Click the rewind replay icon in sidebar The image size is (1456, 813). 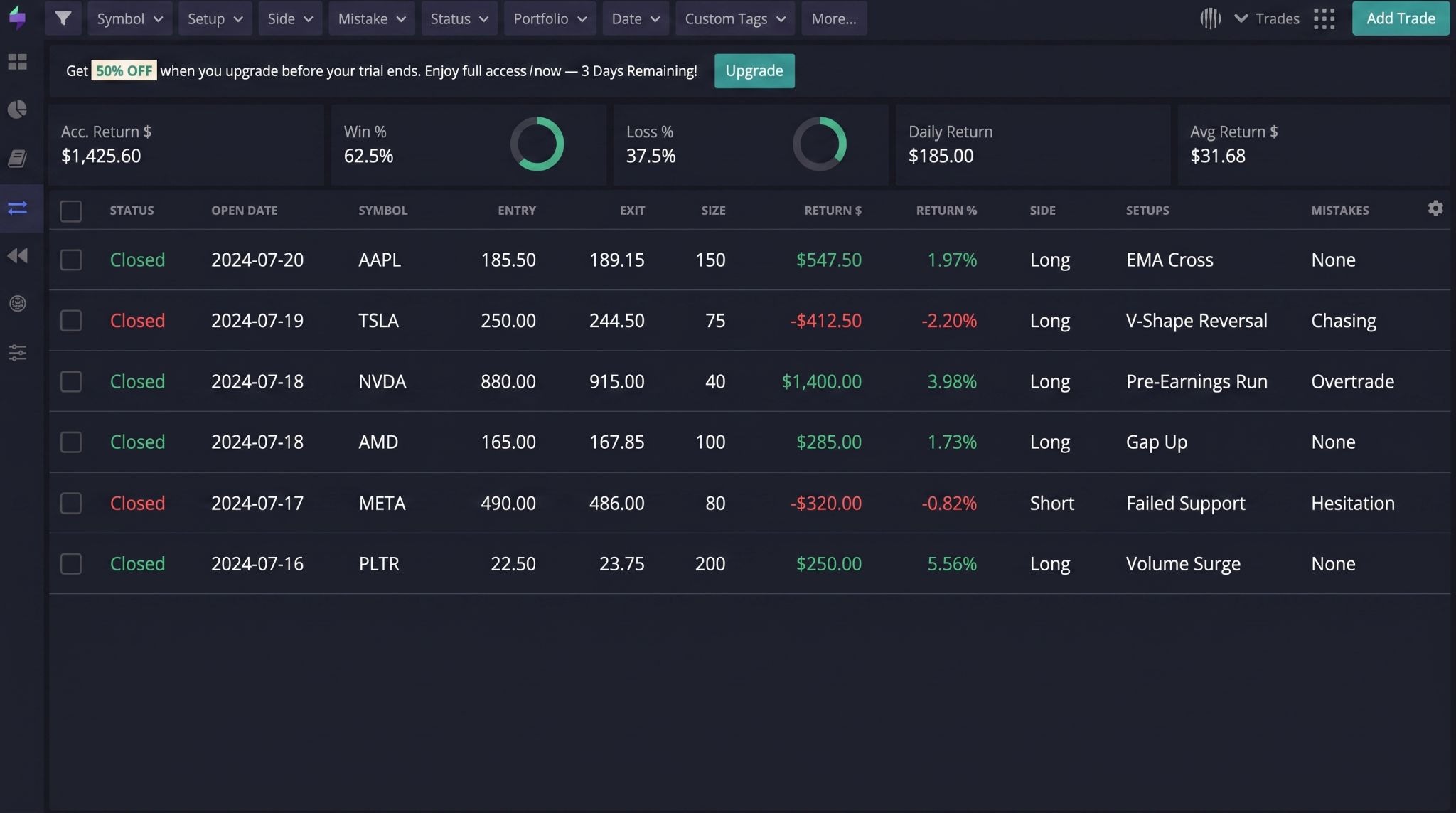(18, 255)
